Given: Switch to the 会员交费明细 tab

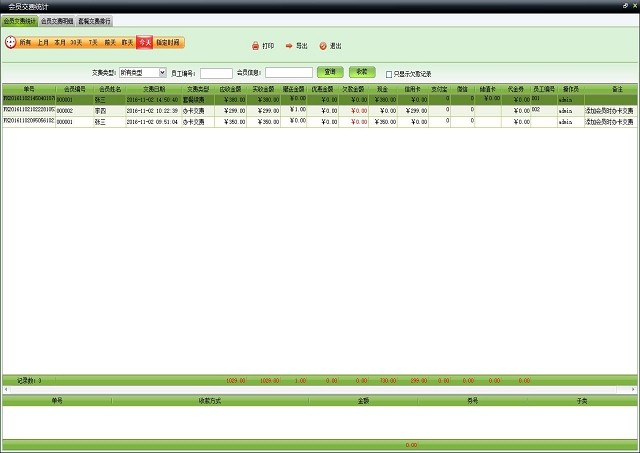Looking at the screenshot, I should (56, 20).
